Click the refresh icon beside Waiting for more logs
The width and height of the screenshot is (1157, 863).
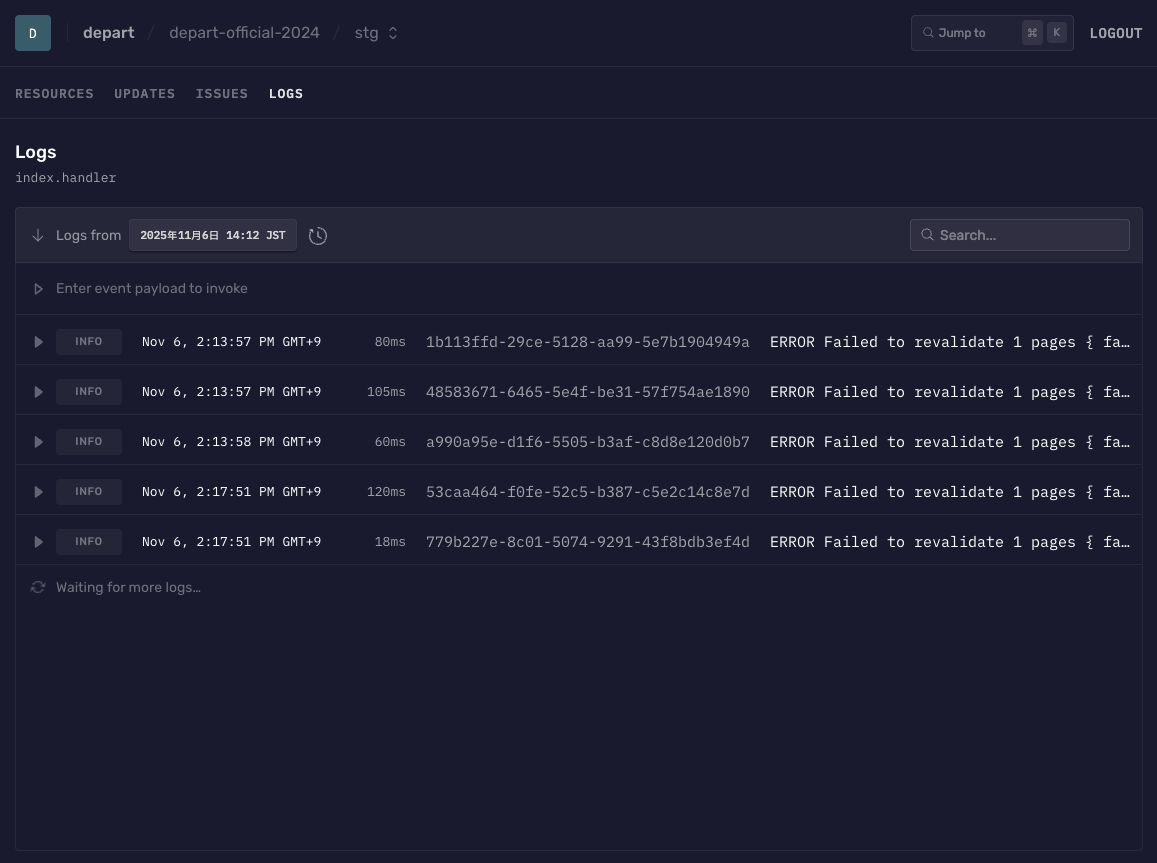38,588
